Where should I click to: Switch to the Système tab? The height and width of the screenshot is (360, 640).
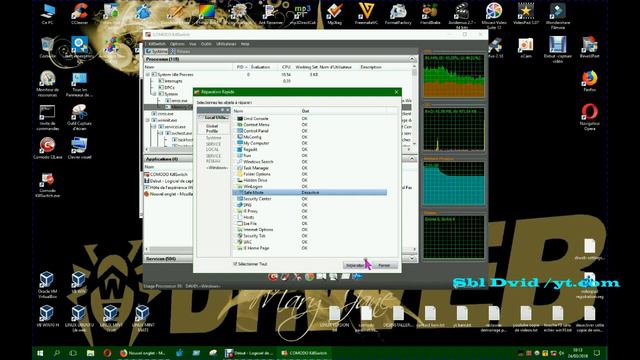pos(157,51)
